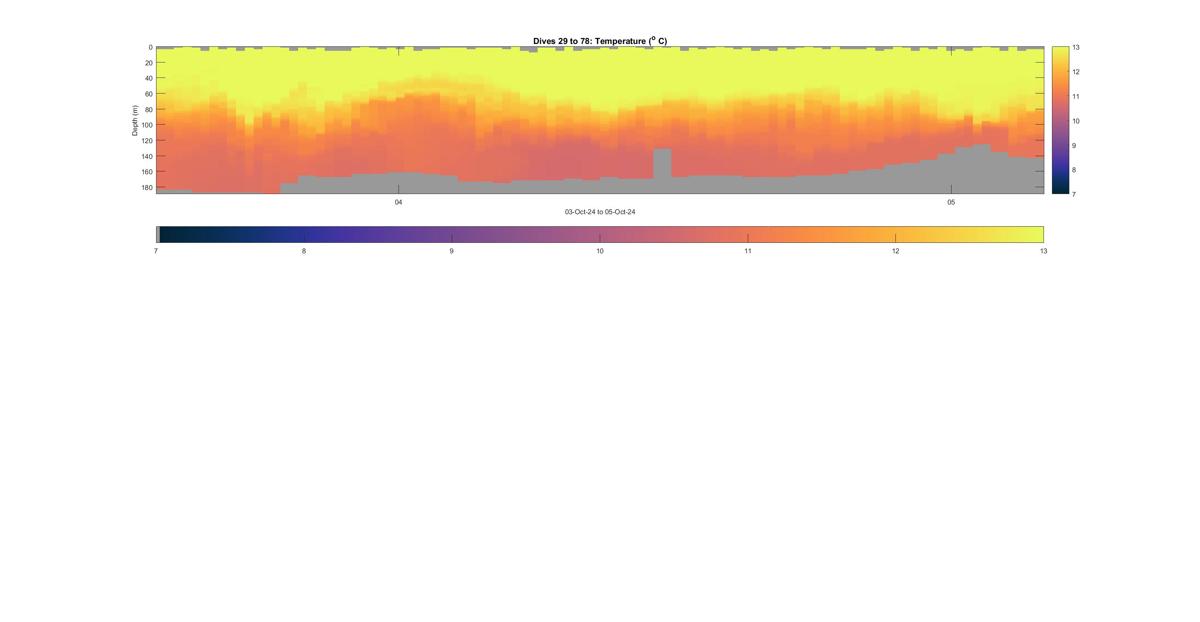The width and height of the screenshot is (1200, 622).
Task: Click vertical colorbar tick label '12'
Action: click(x=1076, y=72)
